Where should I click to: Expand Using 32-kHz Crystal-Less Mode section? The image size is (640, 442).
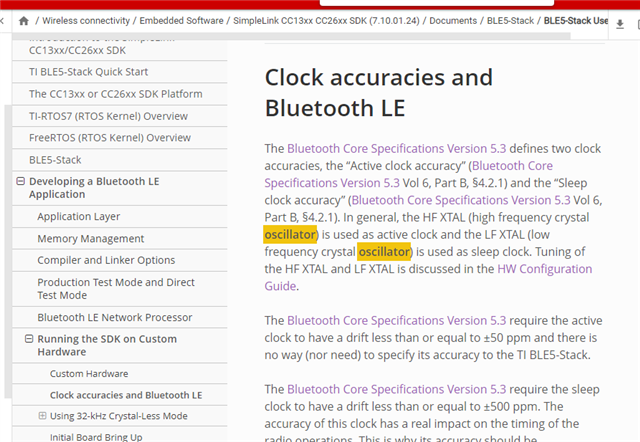[42, 416]
